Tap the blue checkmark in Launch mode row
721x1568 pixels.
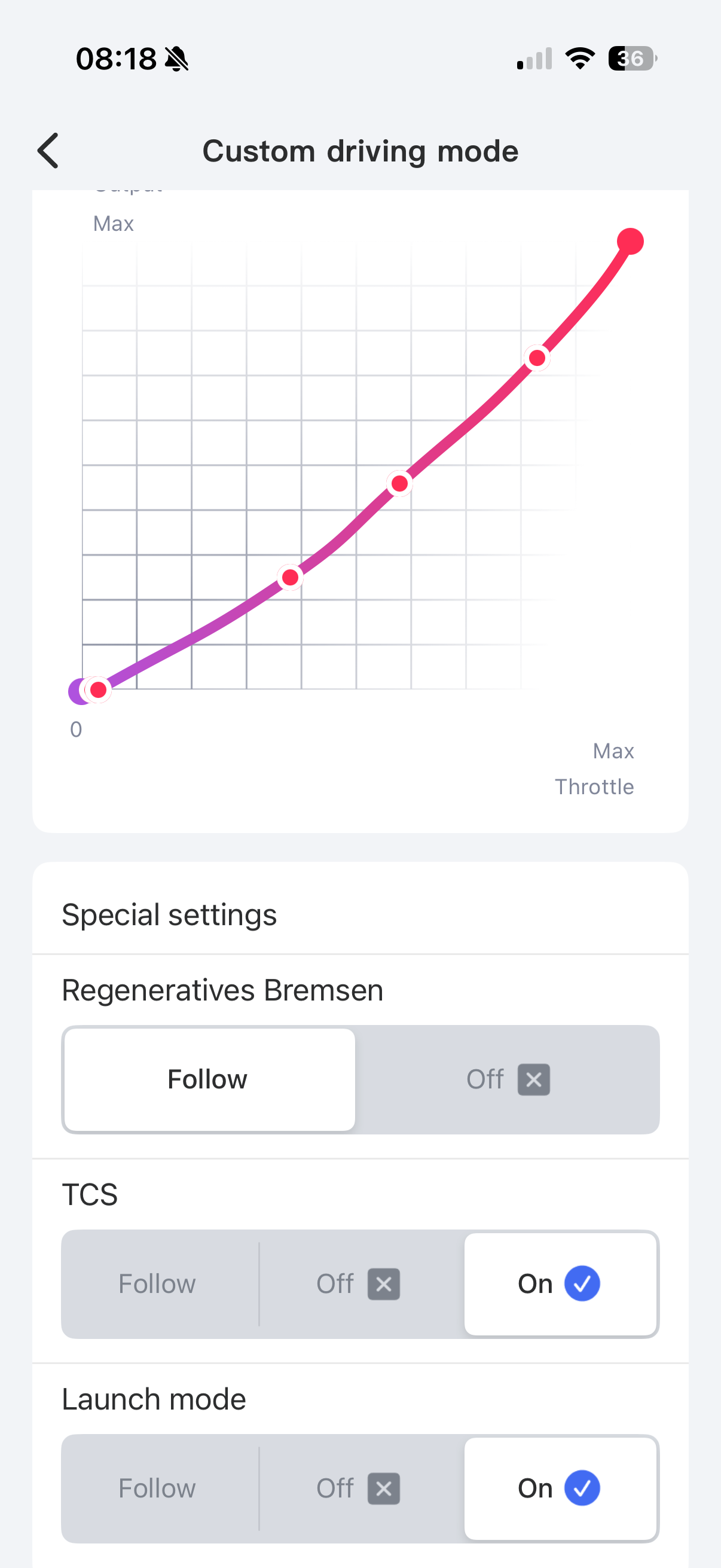pos(582,1488)
